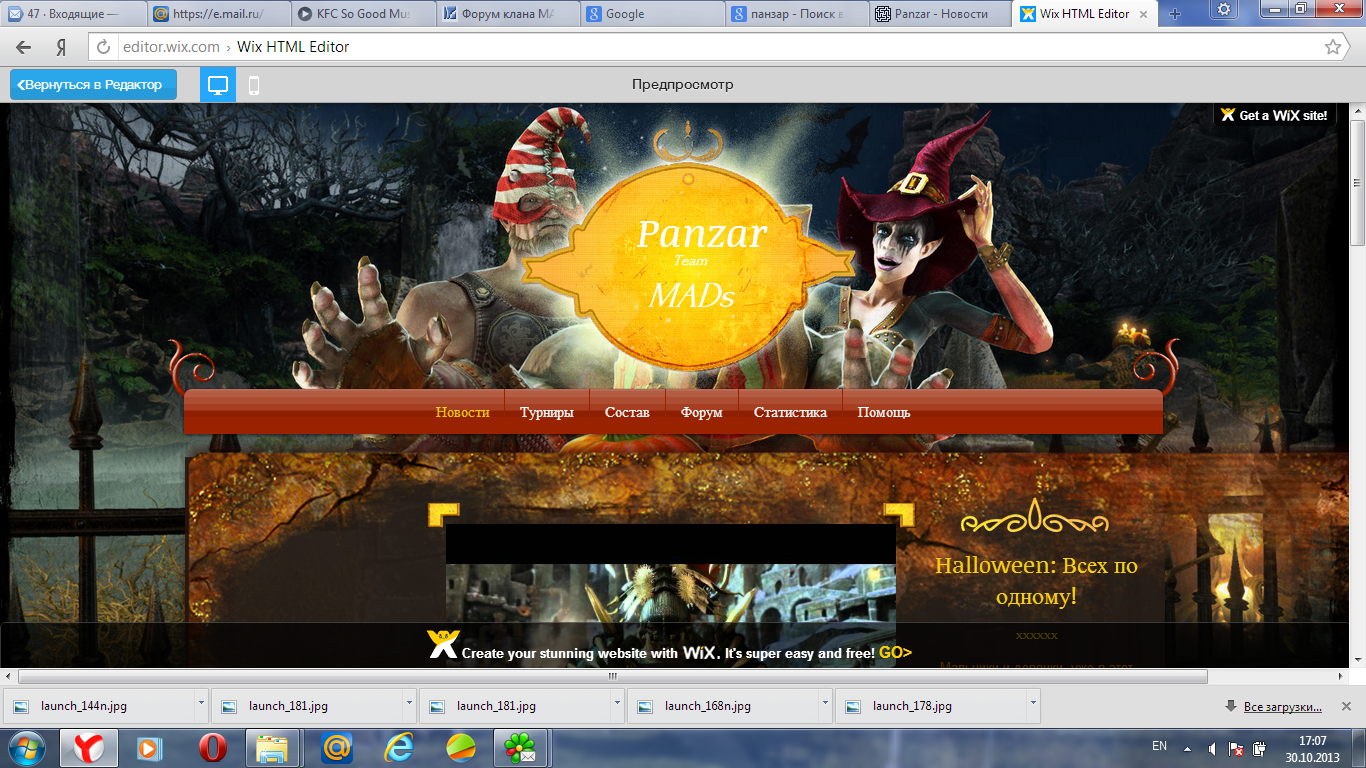
Task: Open second launch_181.jpg download dropdown arrow
Action: click(x=617, y=704)
